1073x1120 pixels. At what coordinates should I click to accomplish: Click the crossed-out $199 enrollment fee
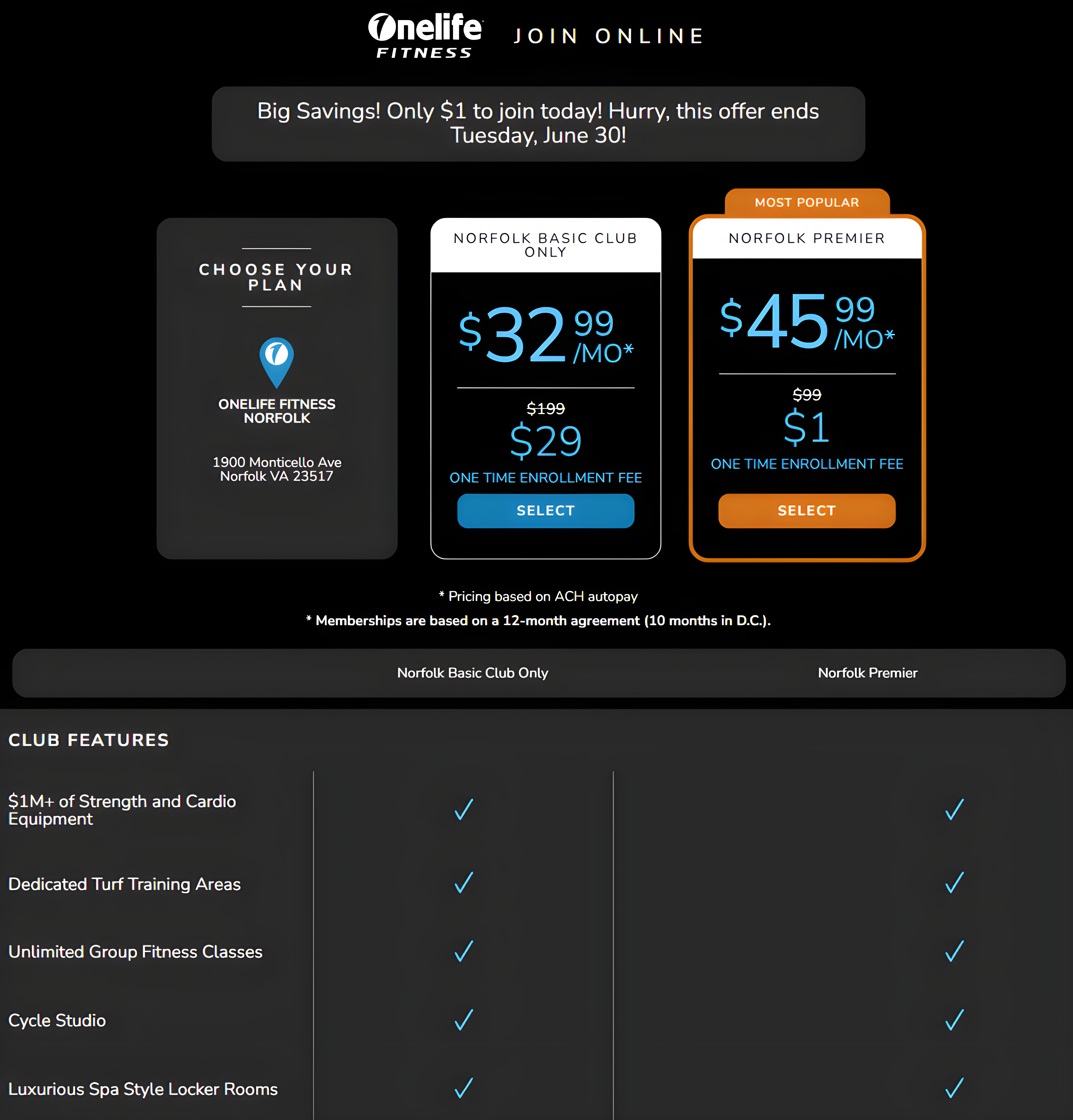tap(546, 409)
